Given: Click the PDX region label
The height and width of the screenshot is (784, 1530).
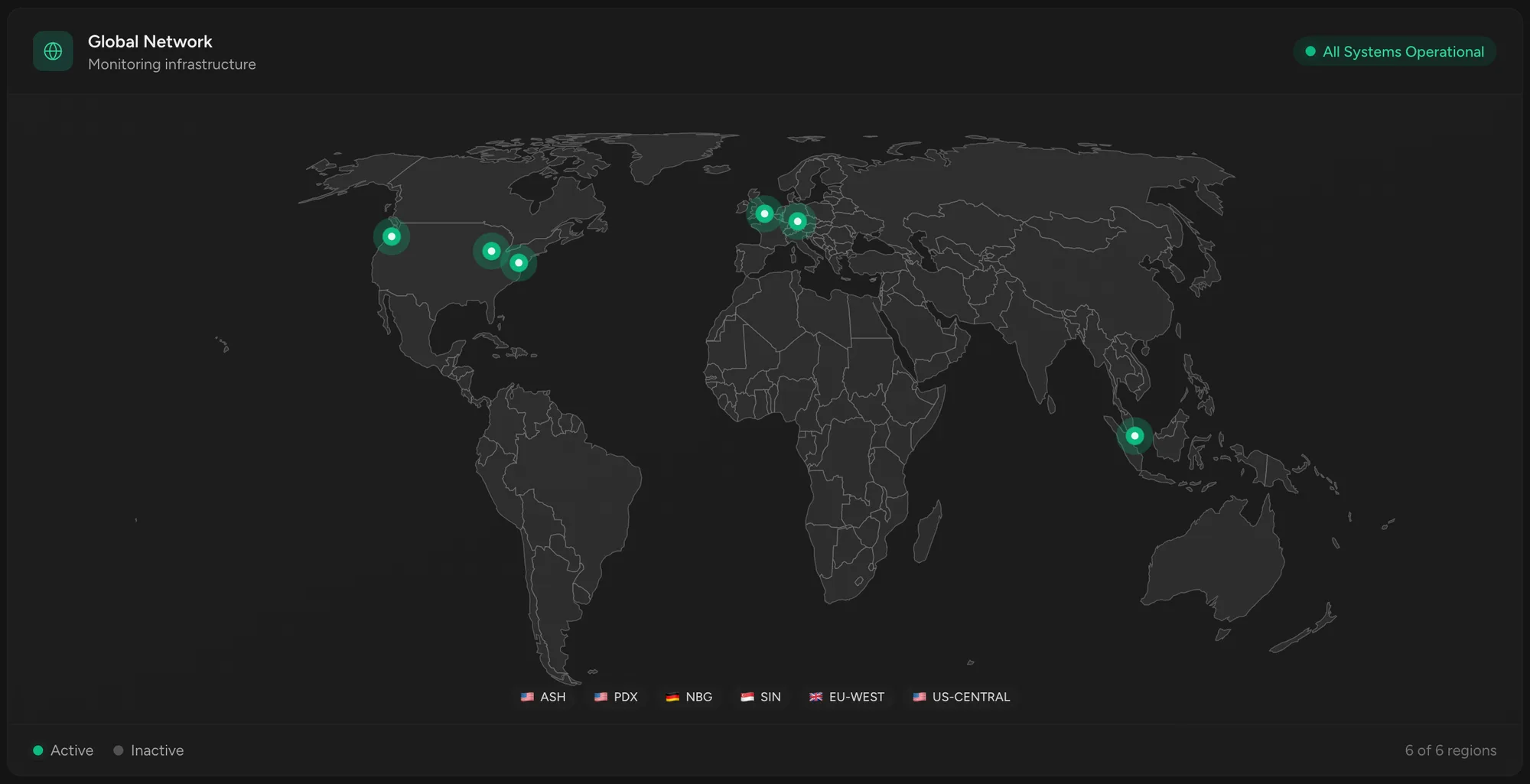Looking at the screenshot, I should pyautogui.click(x=616, y=697).
